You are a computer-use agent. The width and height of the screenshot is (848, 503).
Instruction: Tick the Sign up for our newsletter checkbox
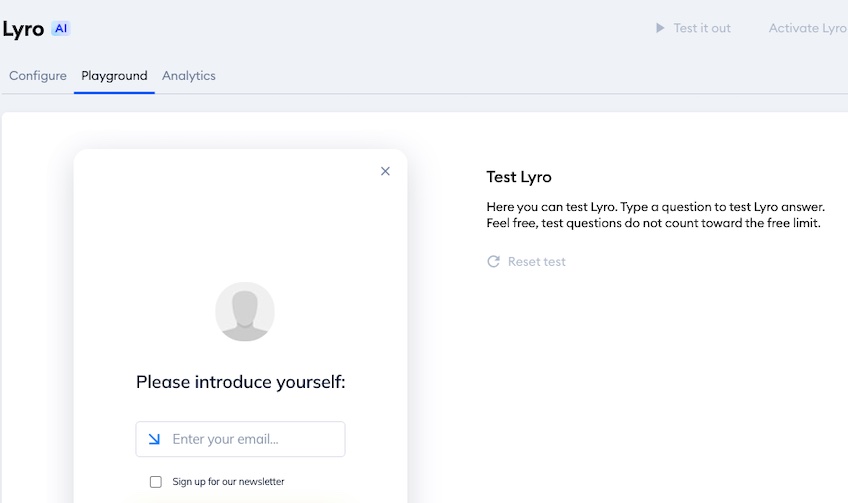point(156,482)
